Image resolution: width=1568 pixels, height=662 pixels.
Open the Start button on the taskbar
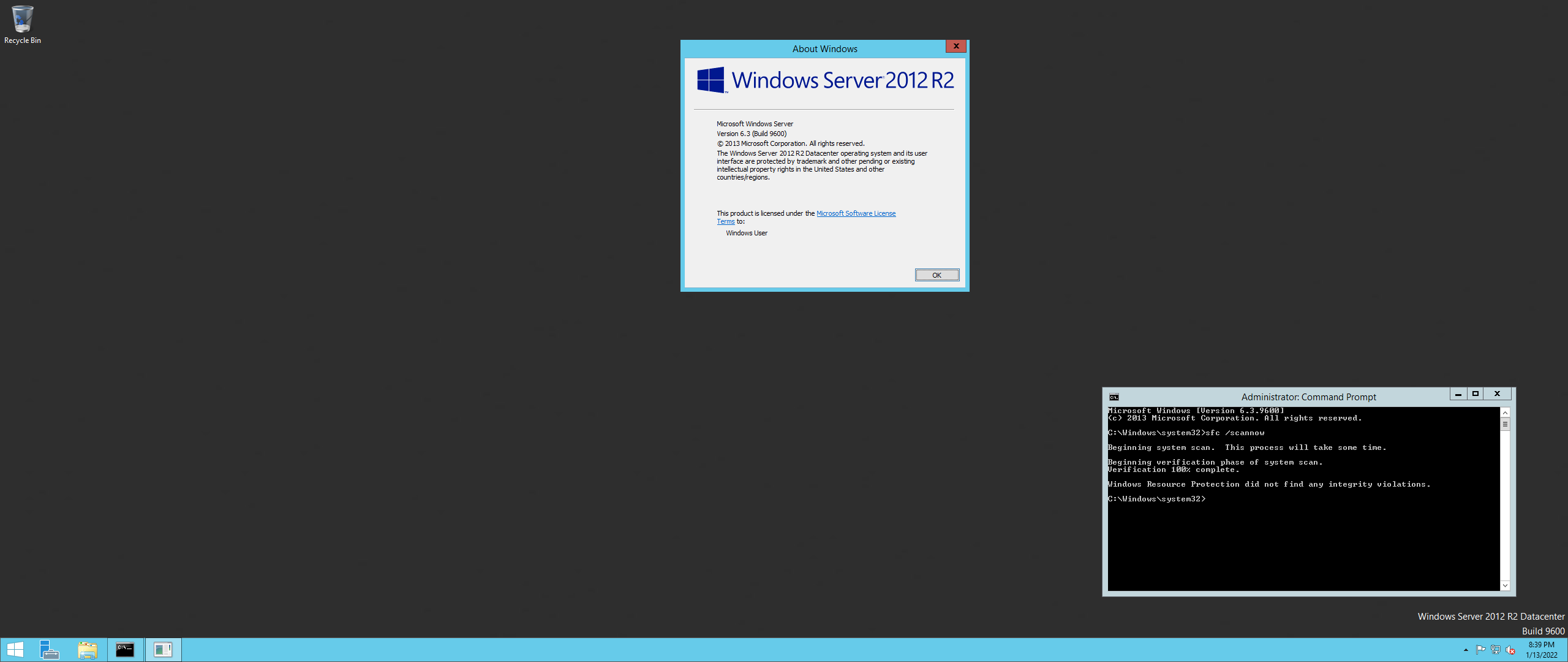click(15, 650)
